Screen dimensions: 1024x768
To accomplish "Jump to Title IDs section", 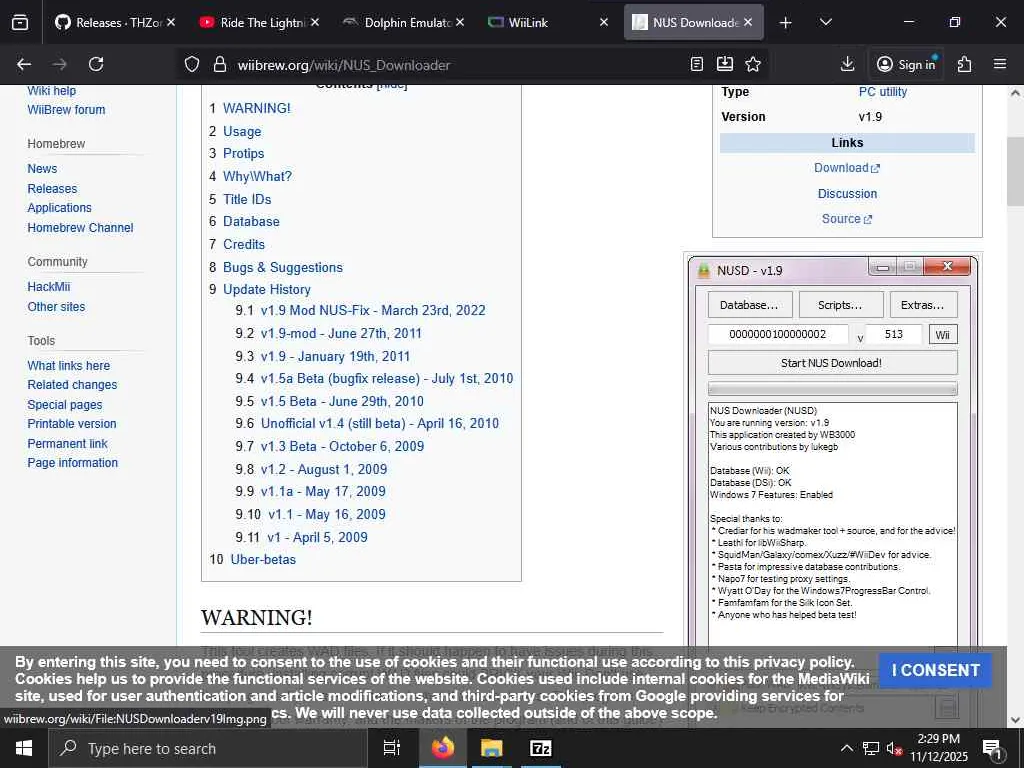I will tap(247, 199).
